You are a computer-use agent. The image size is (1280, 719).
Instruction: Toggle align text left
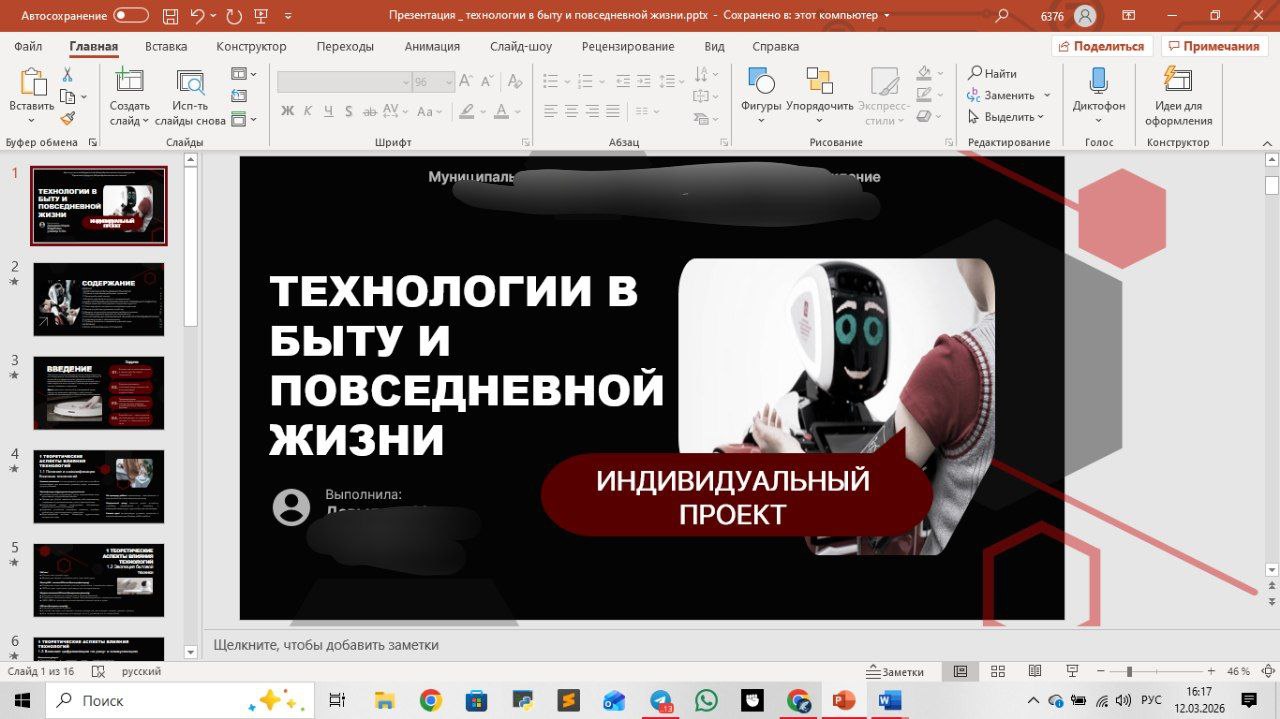pos(551,111)
